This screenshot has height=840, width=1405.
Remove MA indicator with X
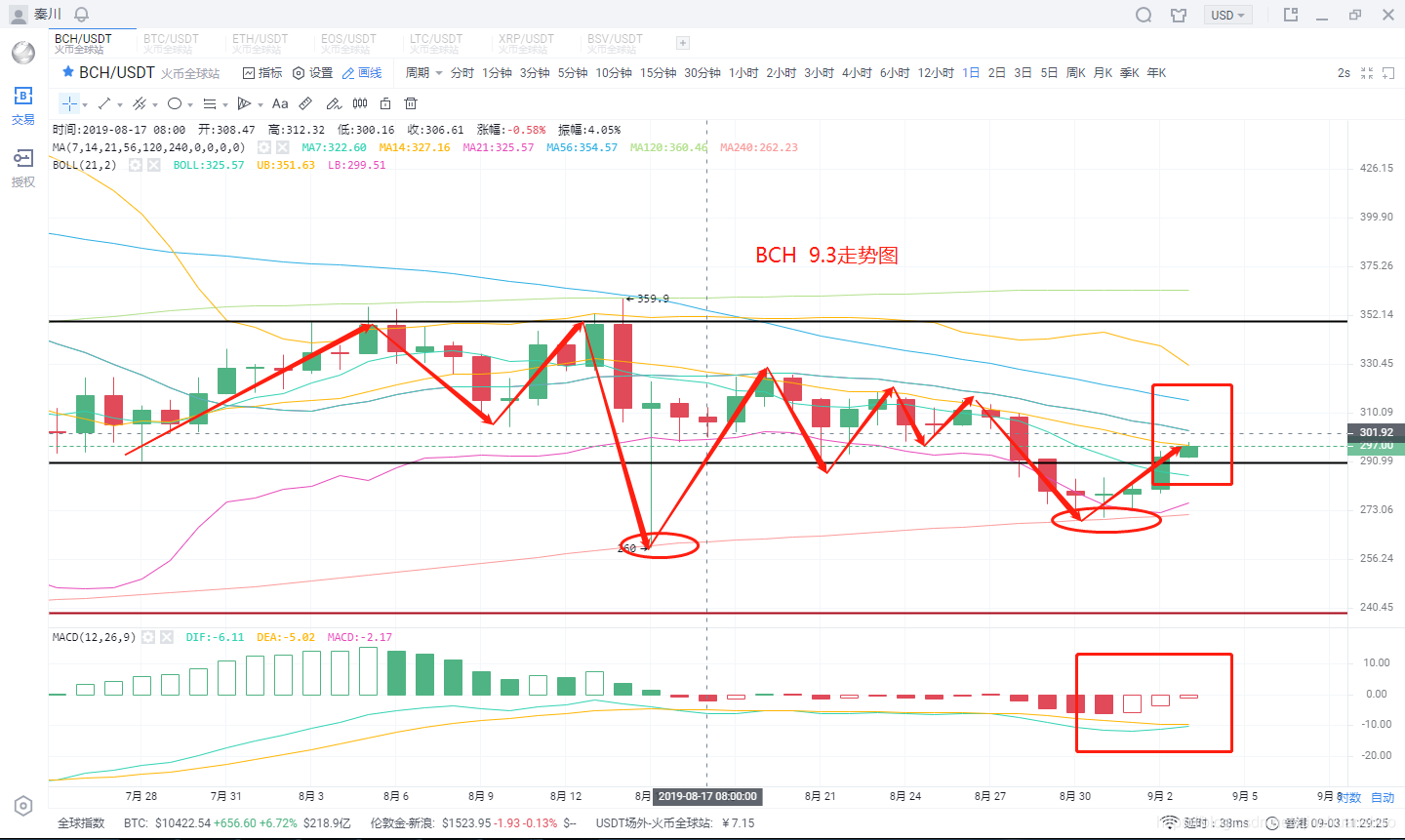tap(282, 147)
